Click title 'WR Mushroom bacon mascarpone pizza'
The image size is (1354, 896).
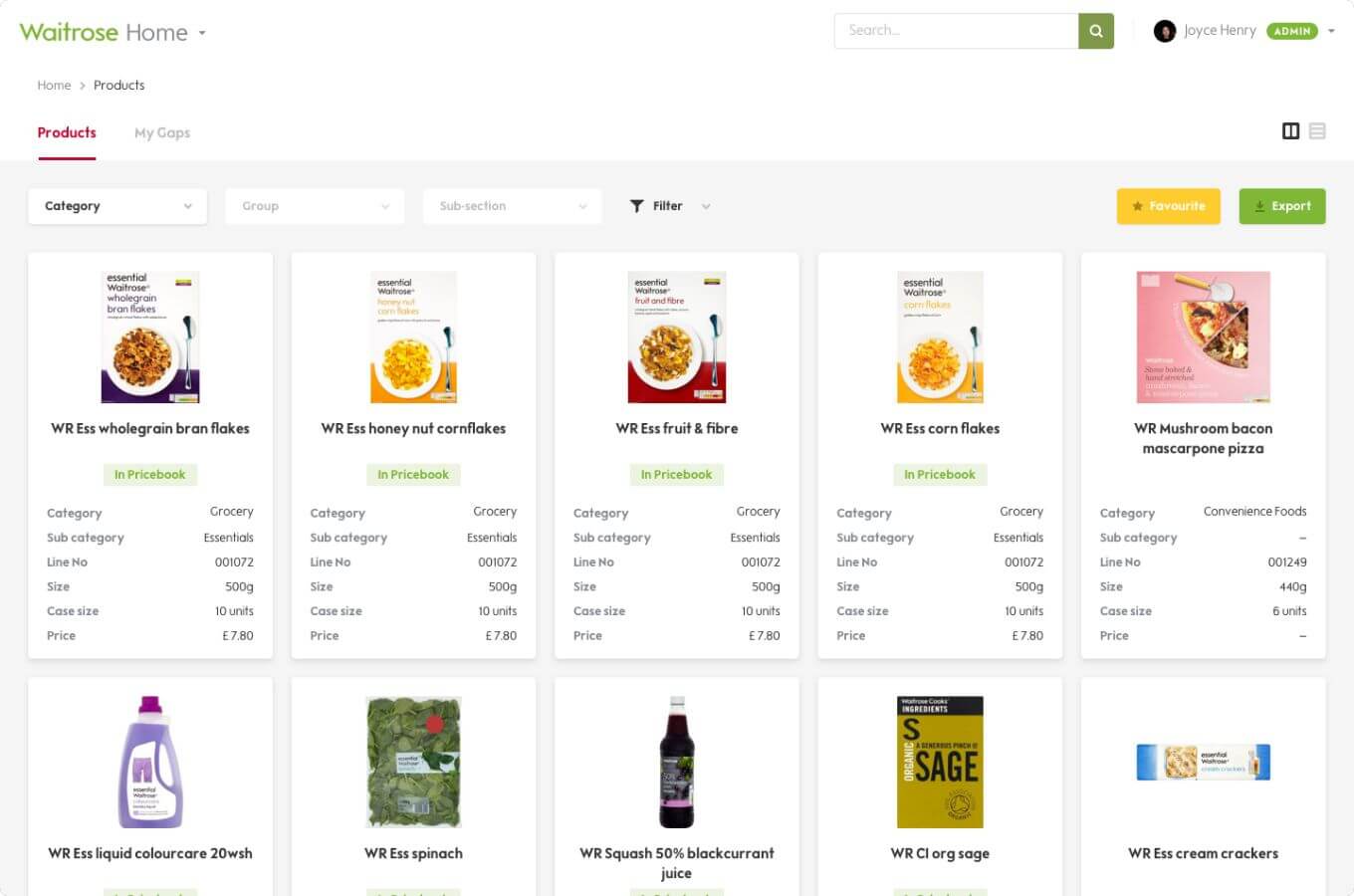point(1203,438)
